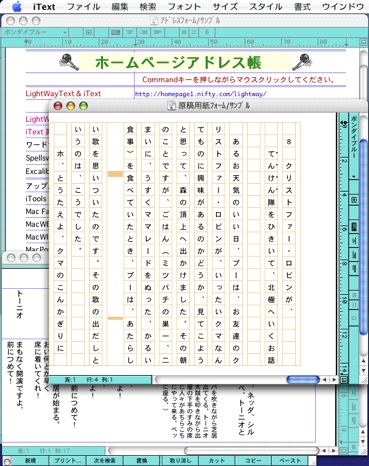Screen dimensions: 369x466
Task: Click ruler toggle icon at right end of horizontal ruler
Action: point(363,42)
